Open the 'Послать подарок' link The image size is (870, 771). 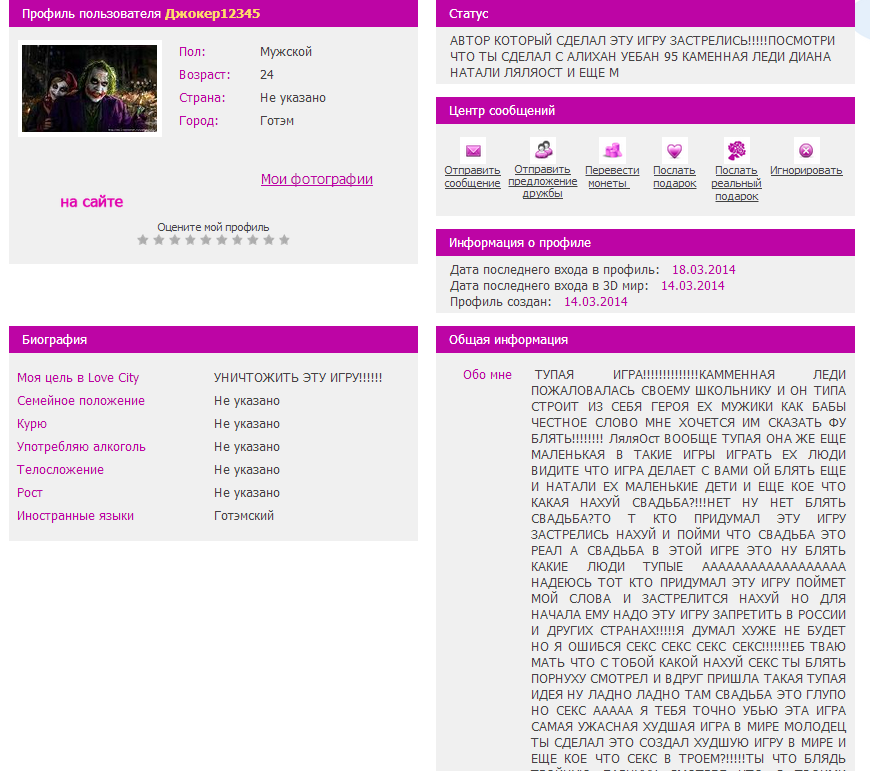(x=675, y=177)
